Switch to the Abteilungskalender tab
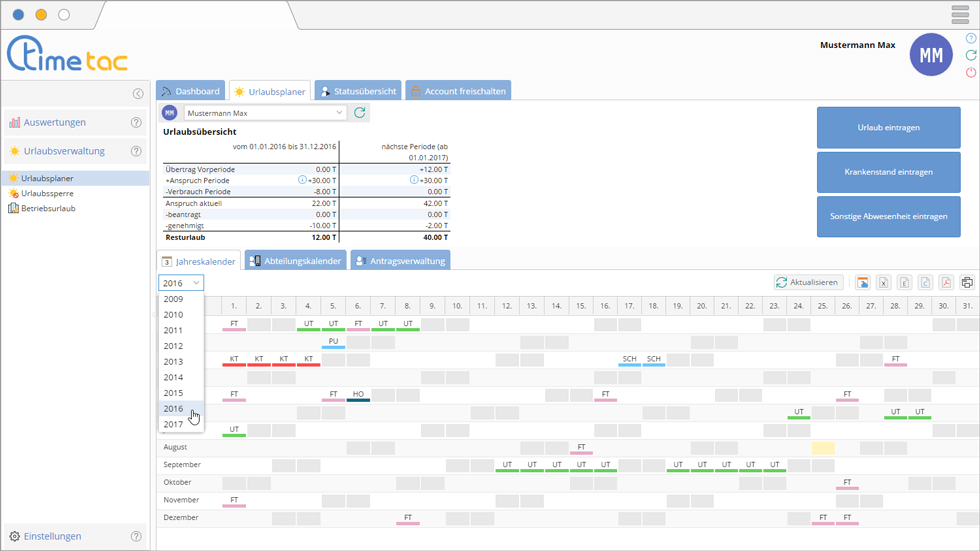The width and height of the screenshot is (980, 551). click(295, 261)
